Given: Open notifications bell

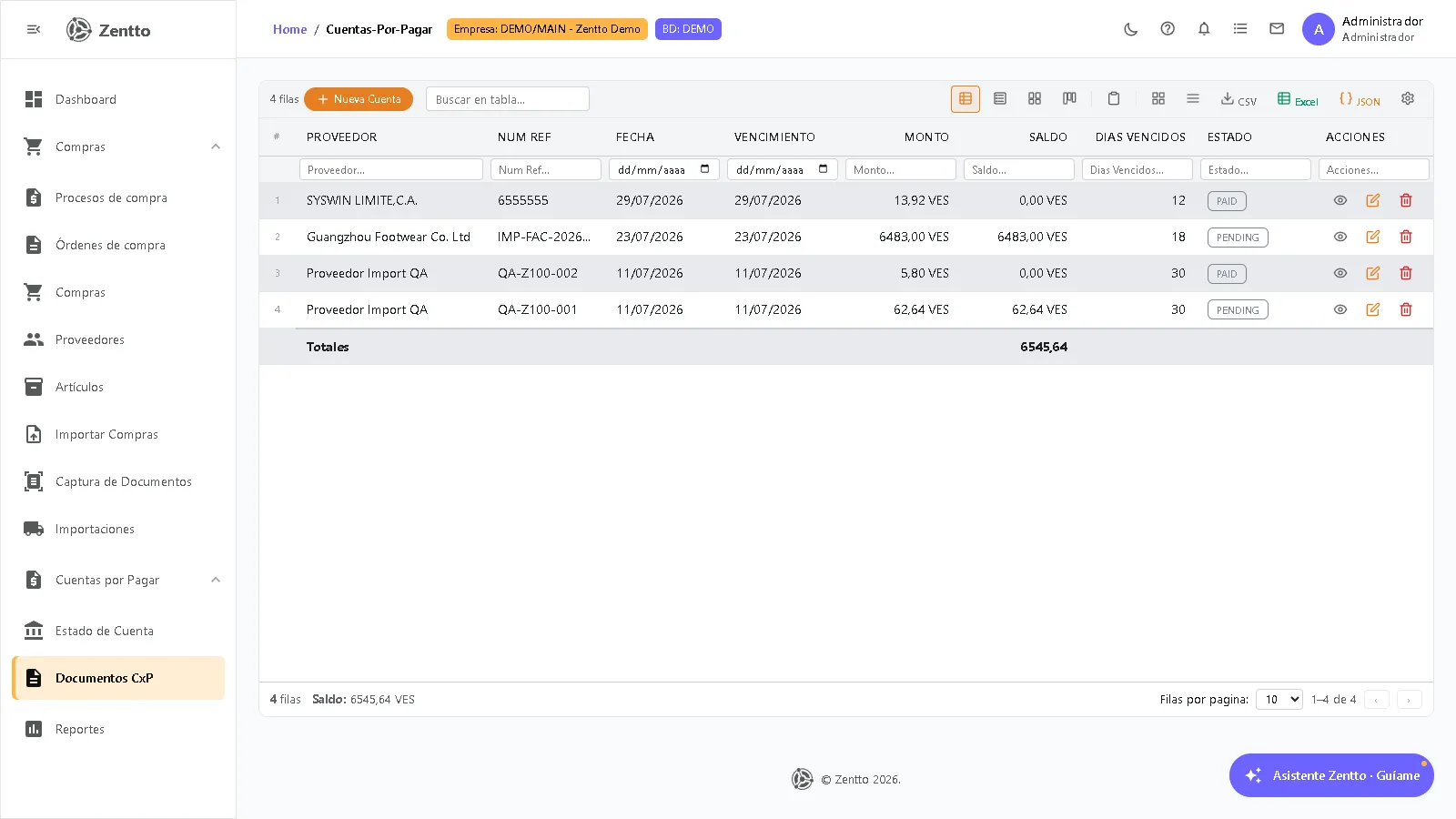Looking at the screenshot, I should [1204, 29].
